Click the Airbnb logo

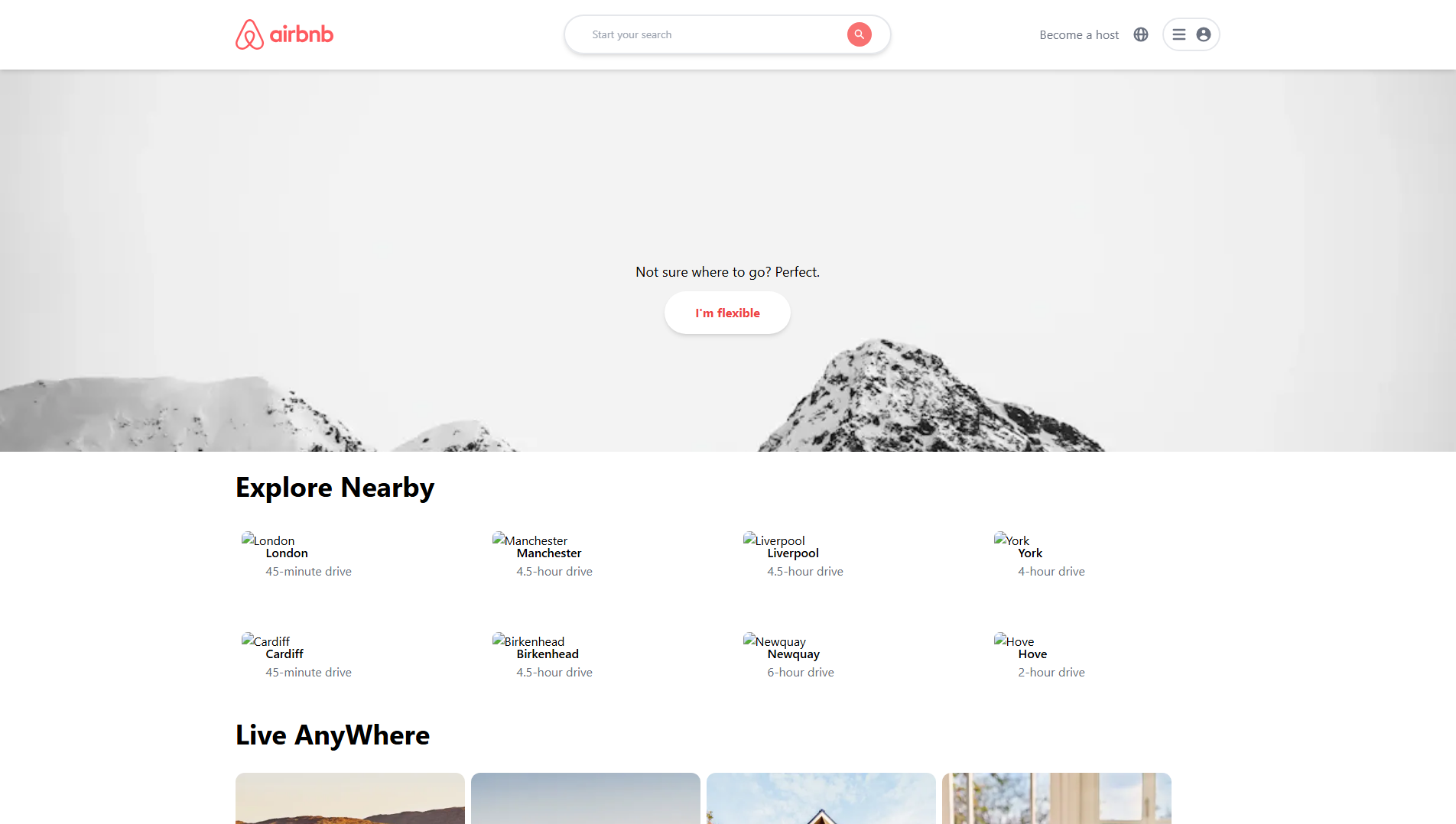[x=284, y=34]
